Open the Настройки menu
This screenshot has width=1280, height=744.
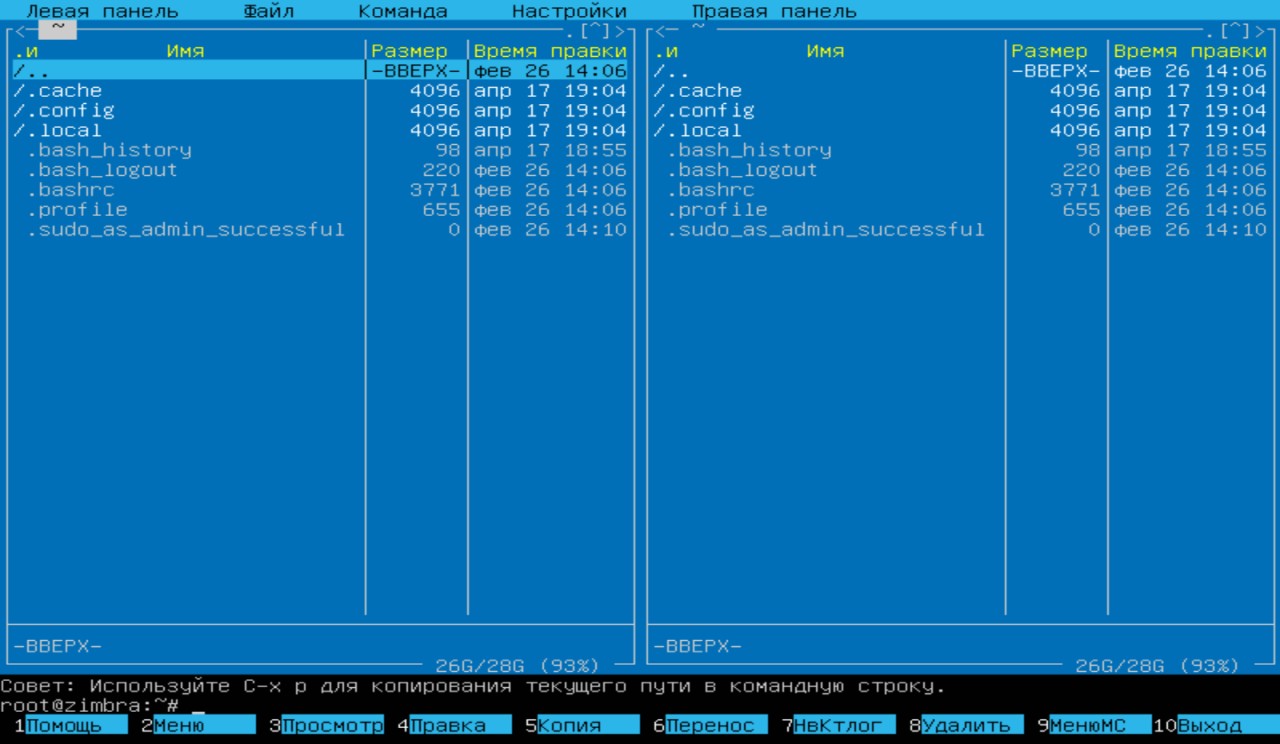pyautogui.click(x=569, y=11)
